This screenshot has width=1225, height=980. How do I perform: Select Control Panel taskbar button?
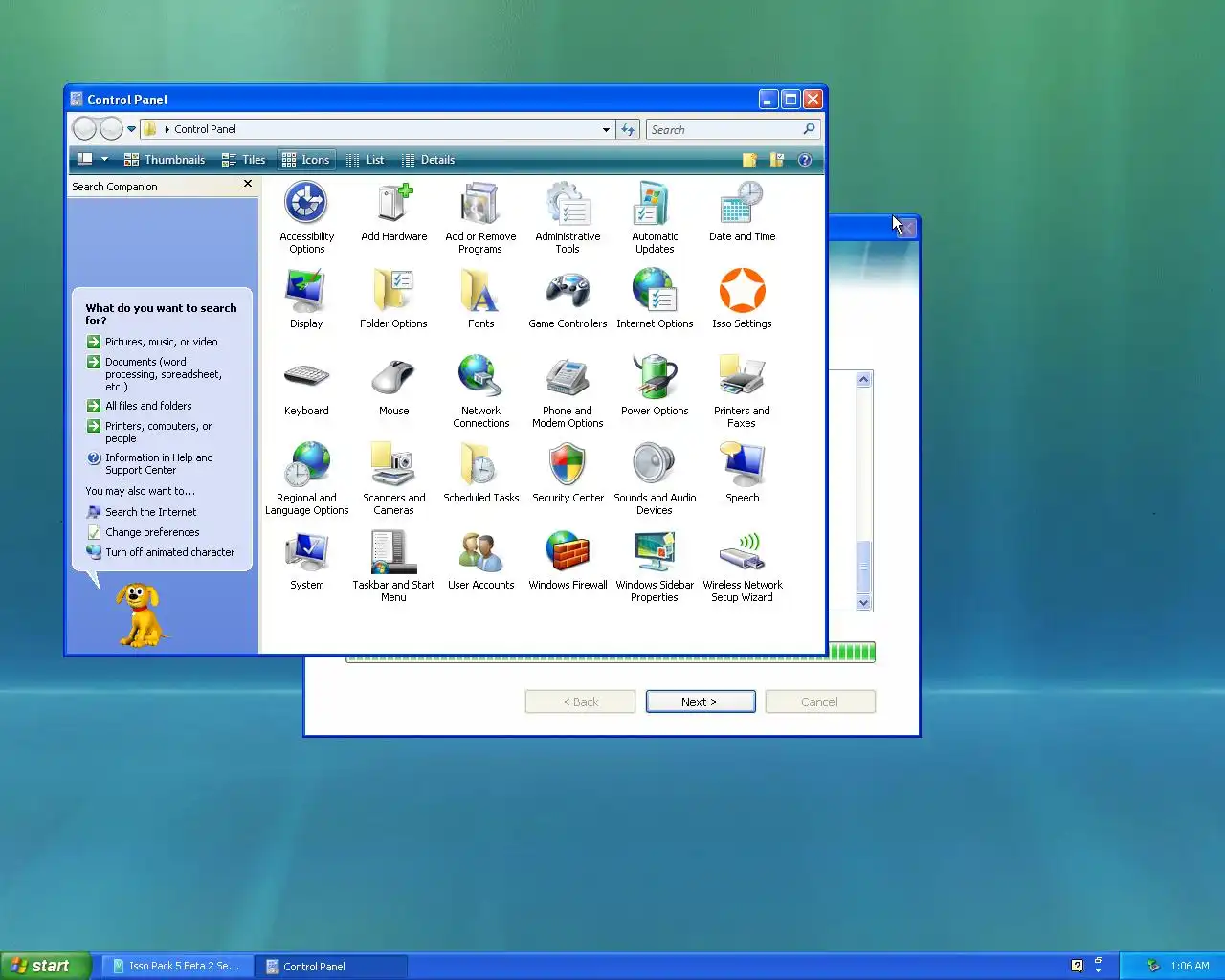point(330,966)
